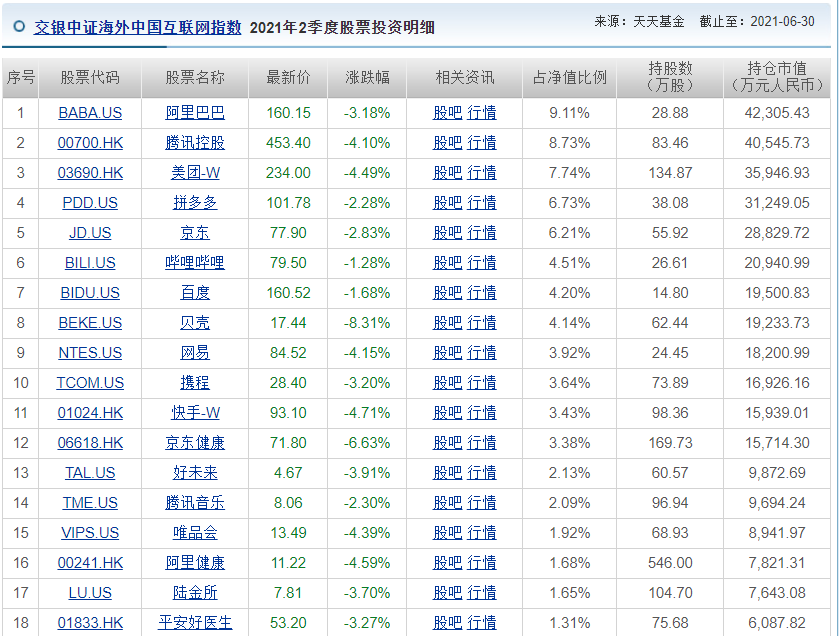The height and width of the screenshot is (636, 839).
Task: Open stock name link 腾讯控股
Action: 195,143
